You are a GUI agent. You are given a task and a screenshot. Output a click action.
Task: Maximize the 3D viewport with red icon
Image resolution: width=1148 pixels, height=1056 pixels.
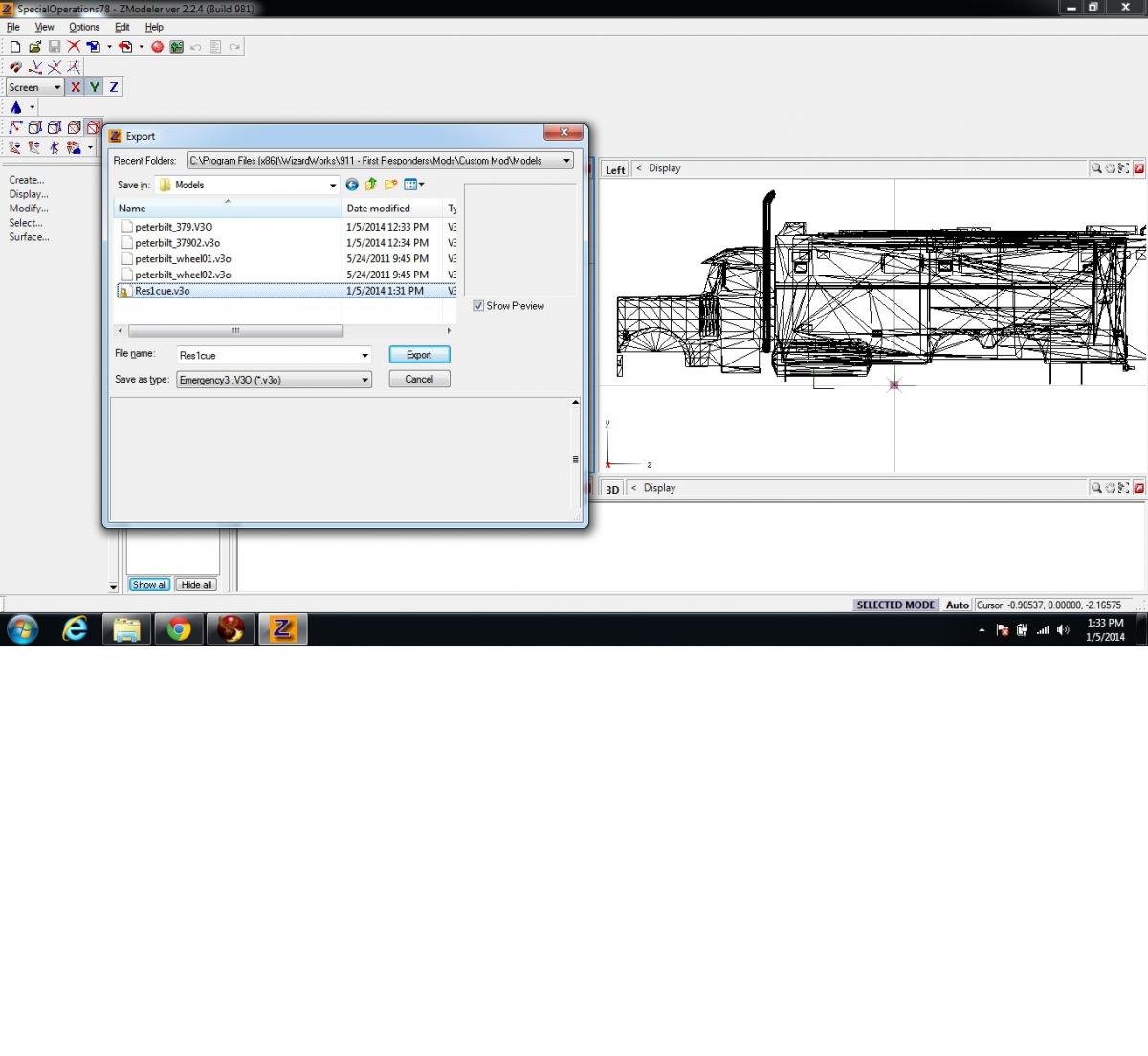1138,488
